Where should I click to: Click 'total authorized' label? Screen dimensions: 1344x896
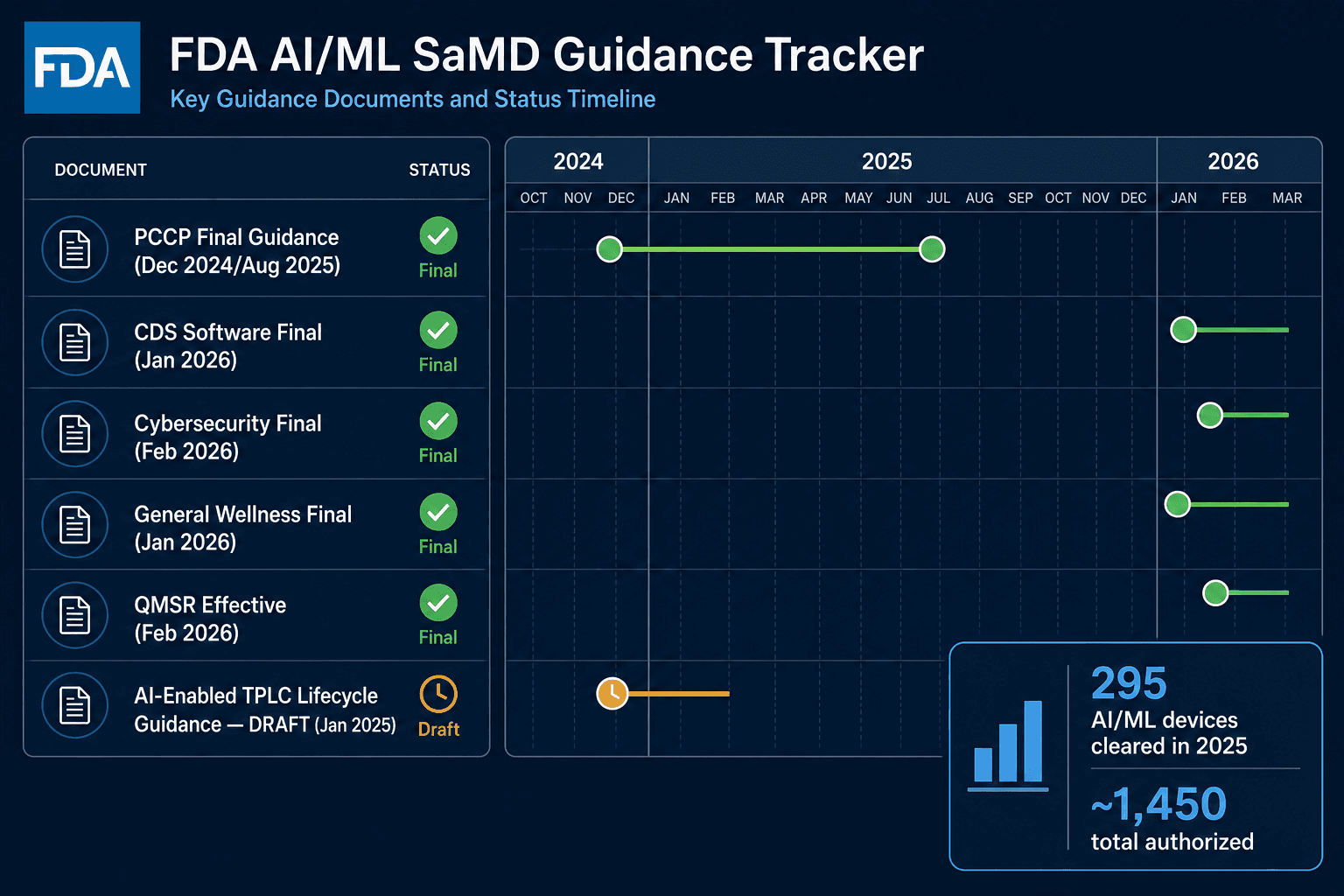1172,842
